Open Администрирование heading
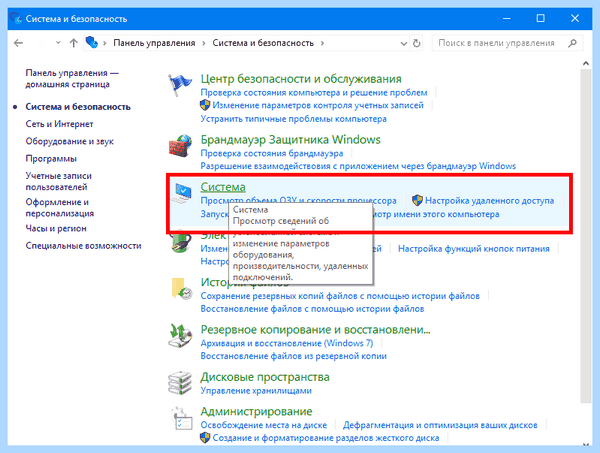The height and width of the screenshot is (453, 600). 256,412
